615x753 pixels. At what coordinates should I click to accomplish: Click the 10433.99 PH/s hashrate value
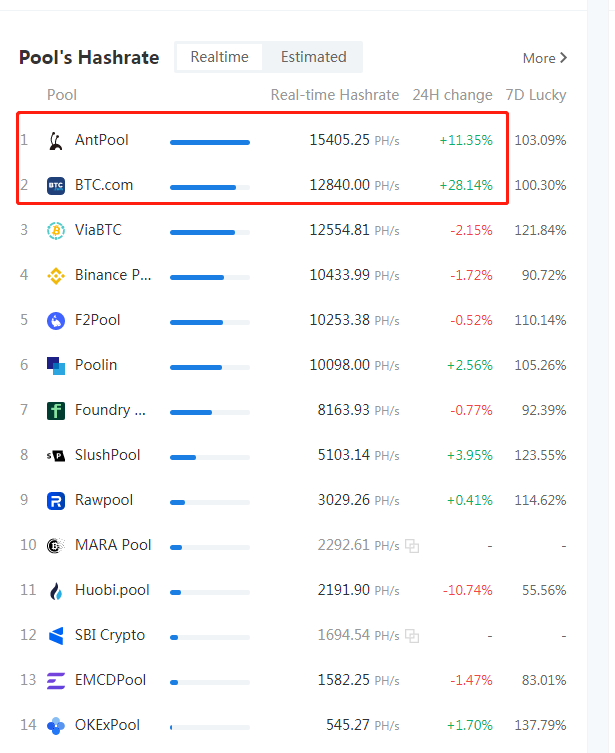(x=354, y=275)
